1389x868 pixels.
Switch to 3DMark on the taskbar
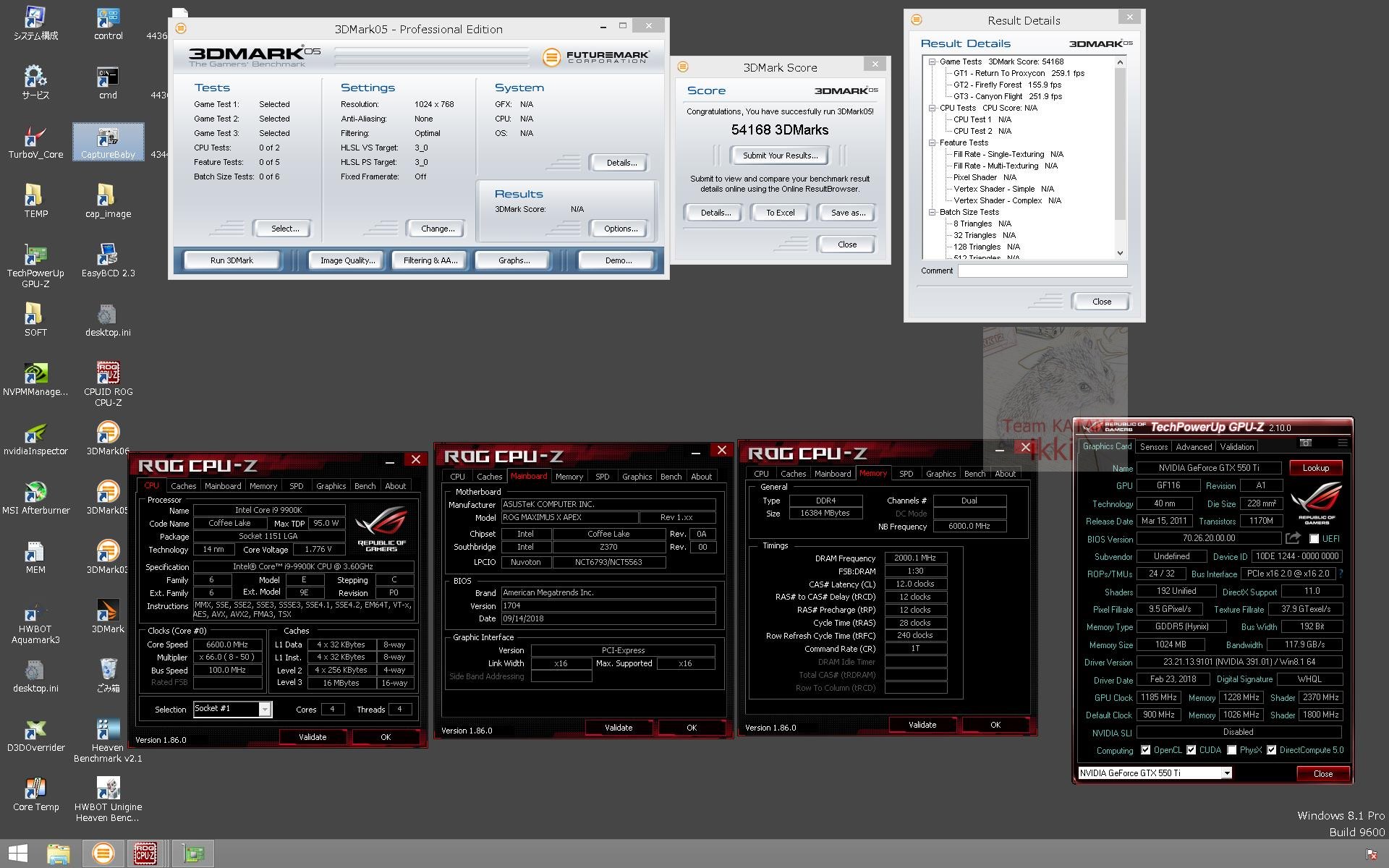103,854
